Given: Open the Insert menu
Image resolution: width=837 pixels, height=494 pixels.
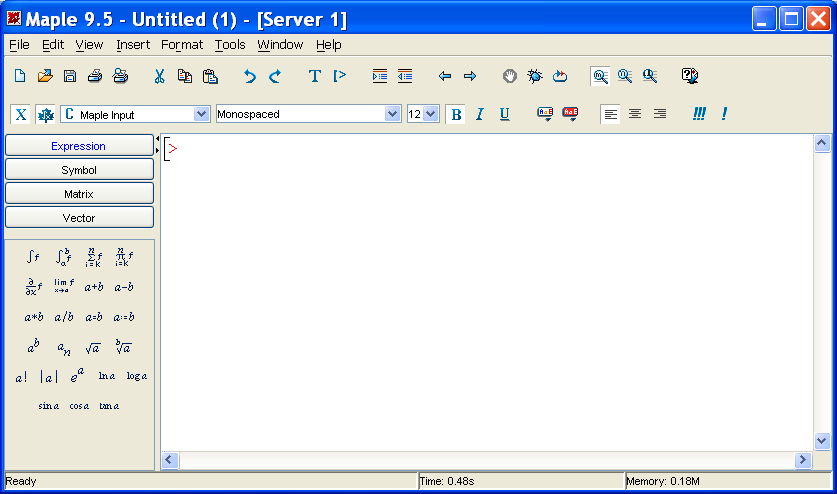Looking at the screenshot, I should point(133,45).
